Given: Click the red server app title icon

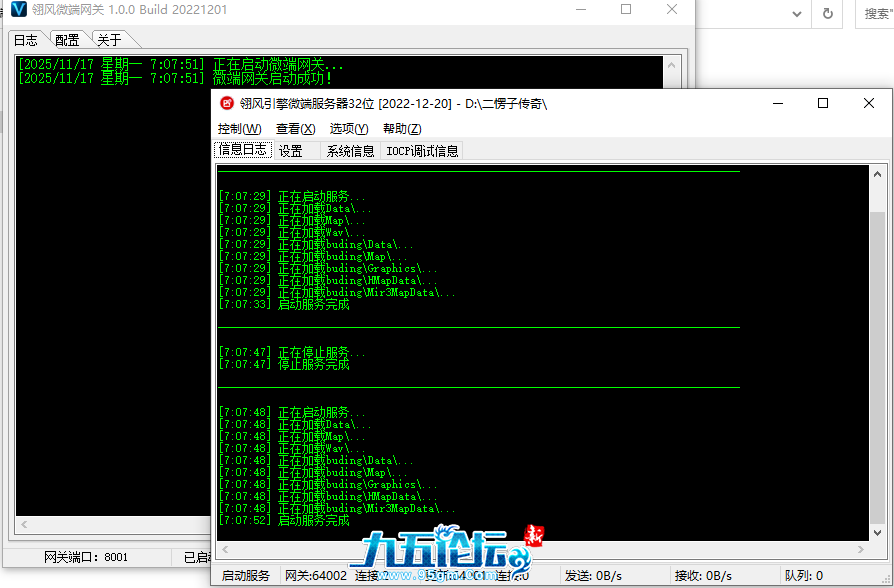Looking at the screenshot, I should coord(227,103).
